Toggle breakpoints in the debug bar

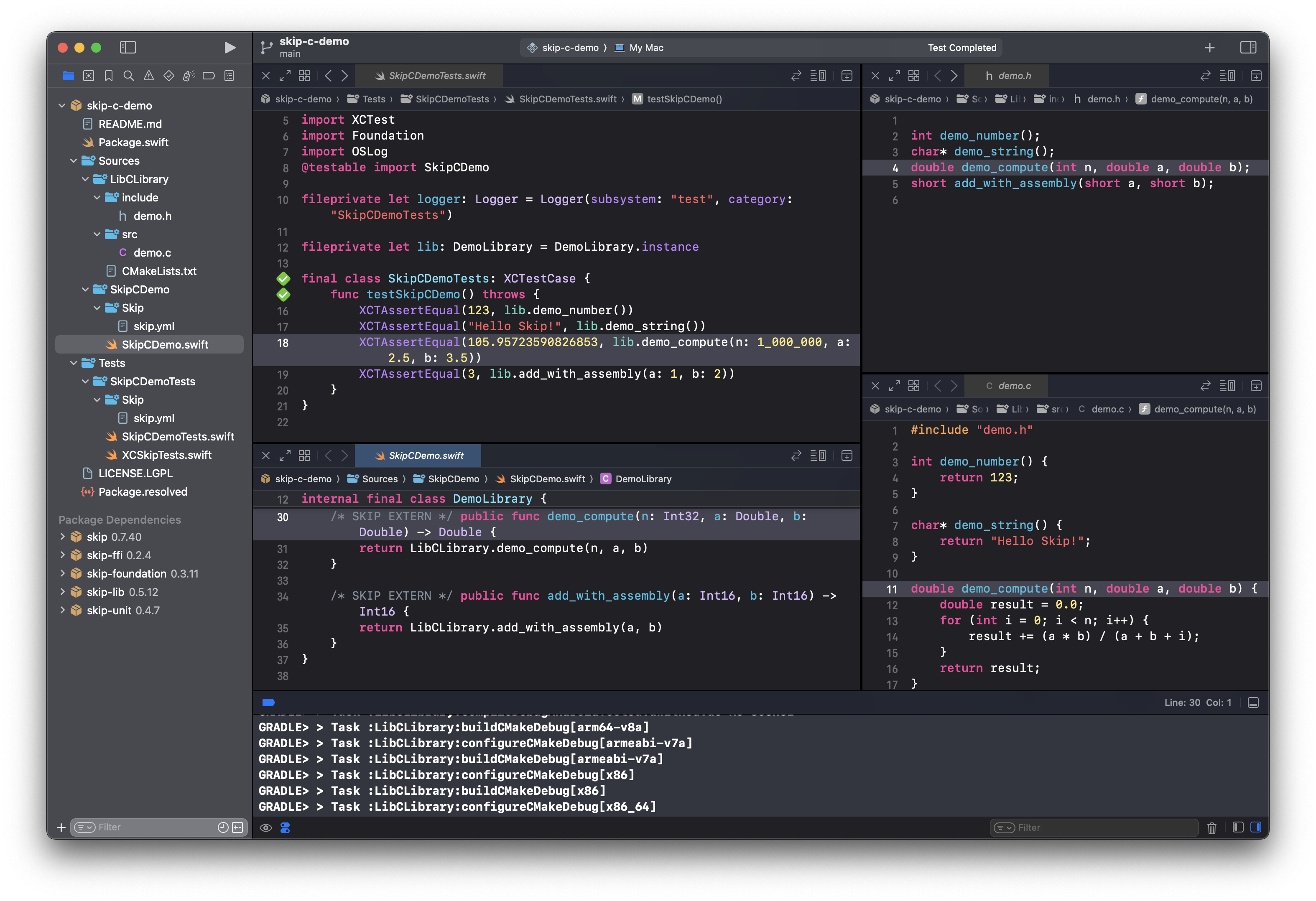click(268, 702)
